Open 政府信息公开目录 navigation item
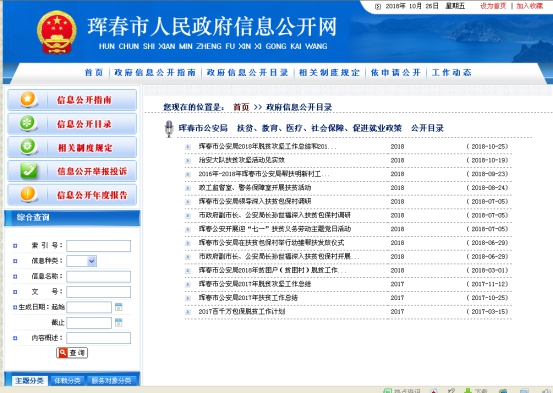 tap(248, 73)
